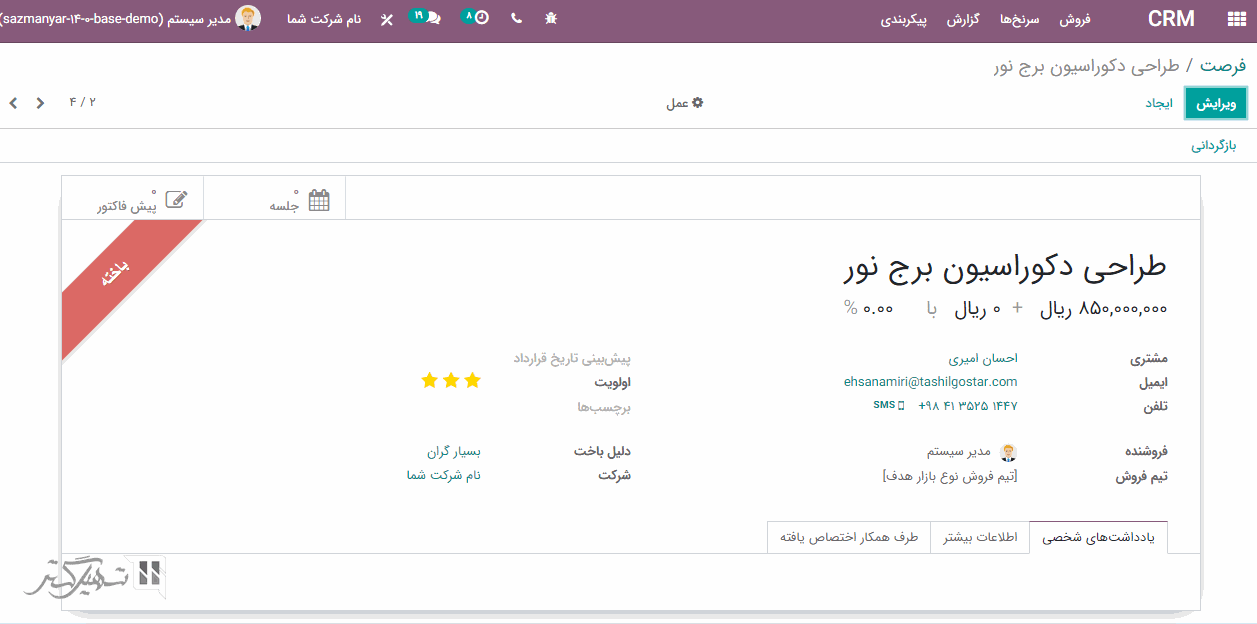
Task: Click the CRM app title
Action: [1171, 19]
